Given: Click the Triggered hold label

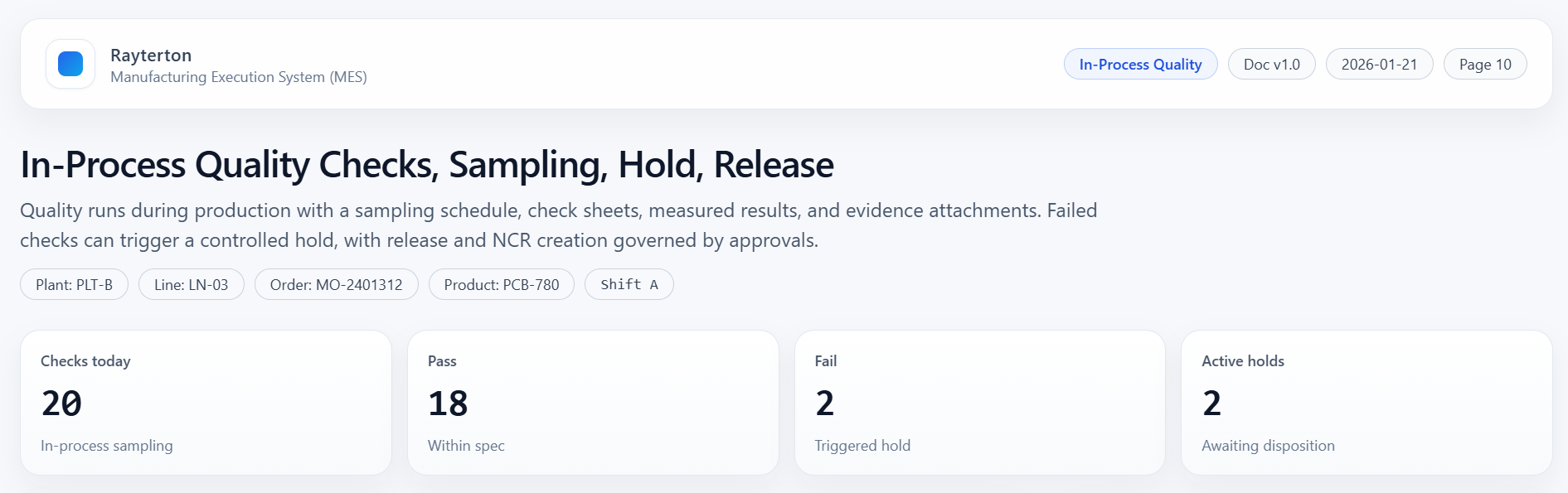Looking at the screenshot, I should pyautogui.click(x=862, y=446).
